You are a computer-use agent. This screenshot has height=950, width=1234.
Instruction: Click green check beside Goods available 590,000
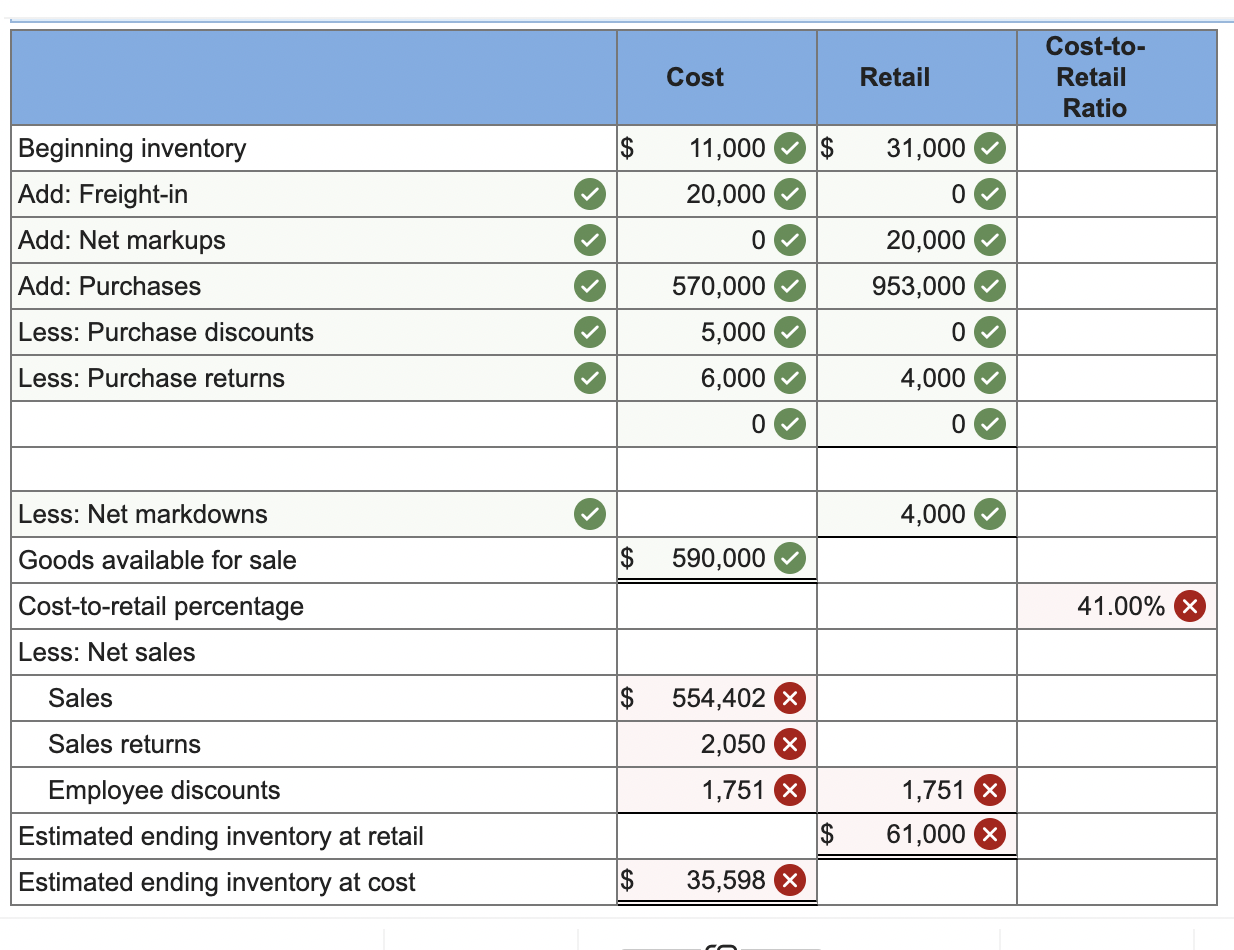[791, 557]
